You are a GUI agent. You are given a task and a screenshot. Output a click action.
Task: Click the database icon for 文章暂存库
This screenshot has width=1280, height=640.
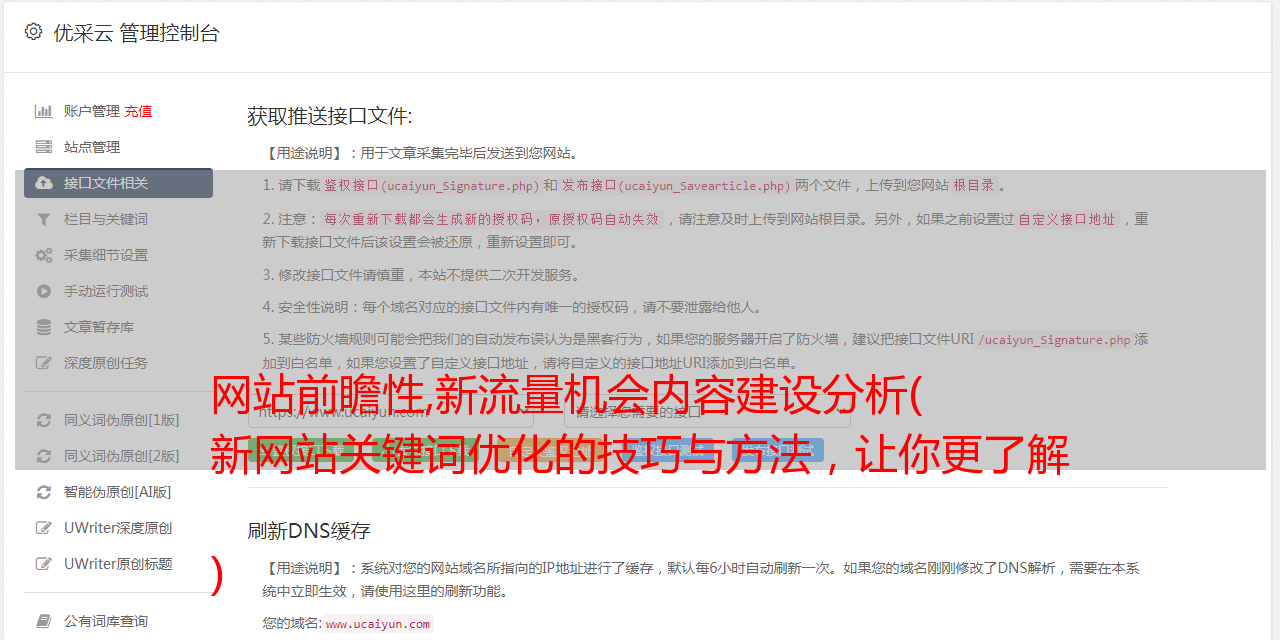click(44, 327)
